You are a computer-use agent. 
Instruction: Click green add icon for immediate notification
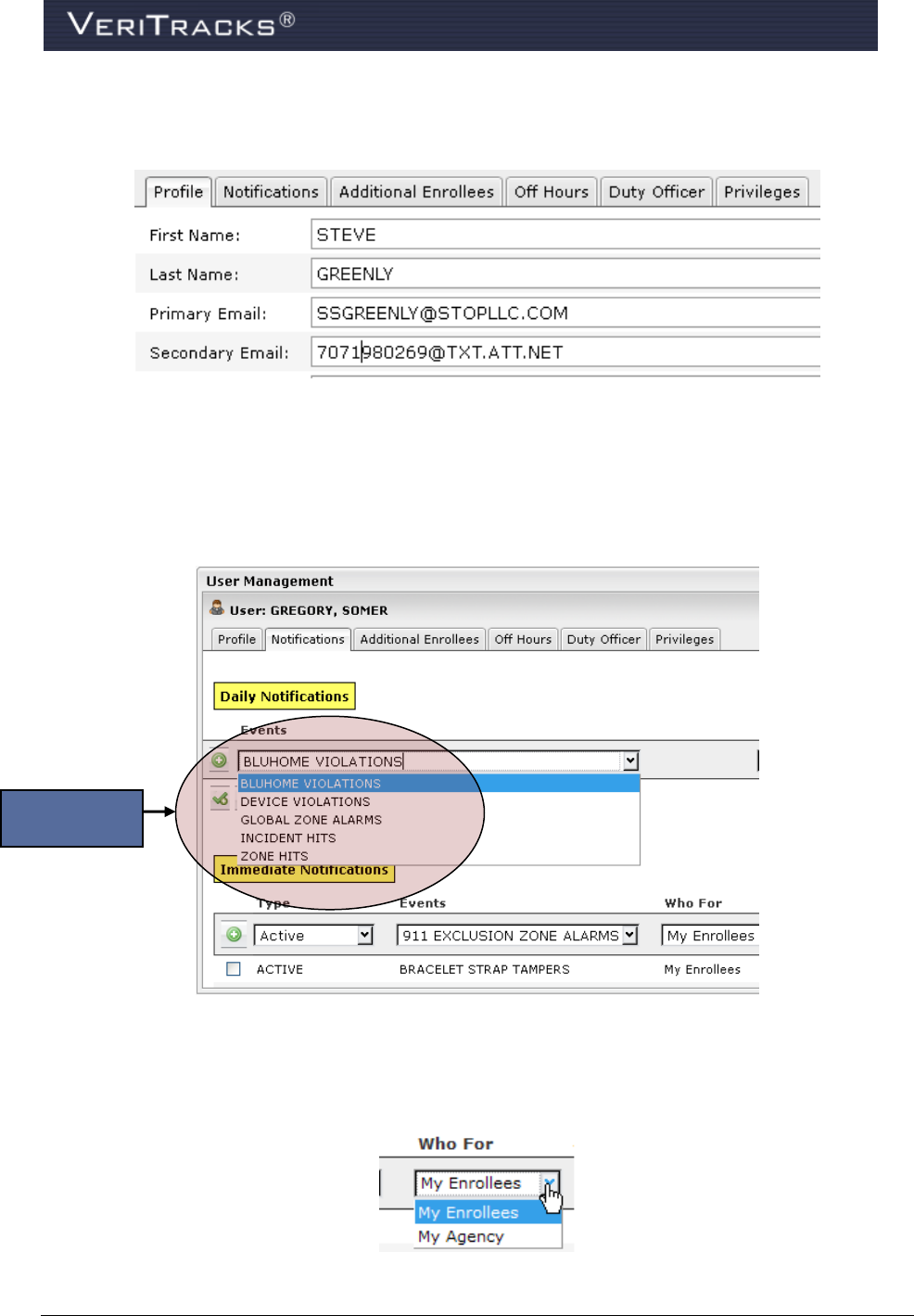click(235, 935)
